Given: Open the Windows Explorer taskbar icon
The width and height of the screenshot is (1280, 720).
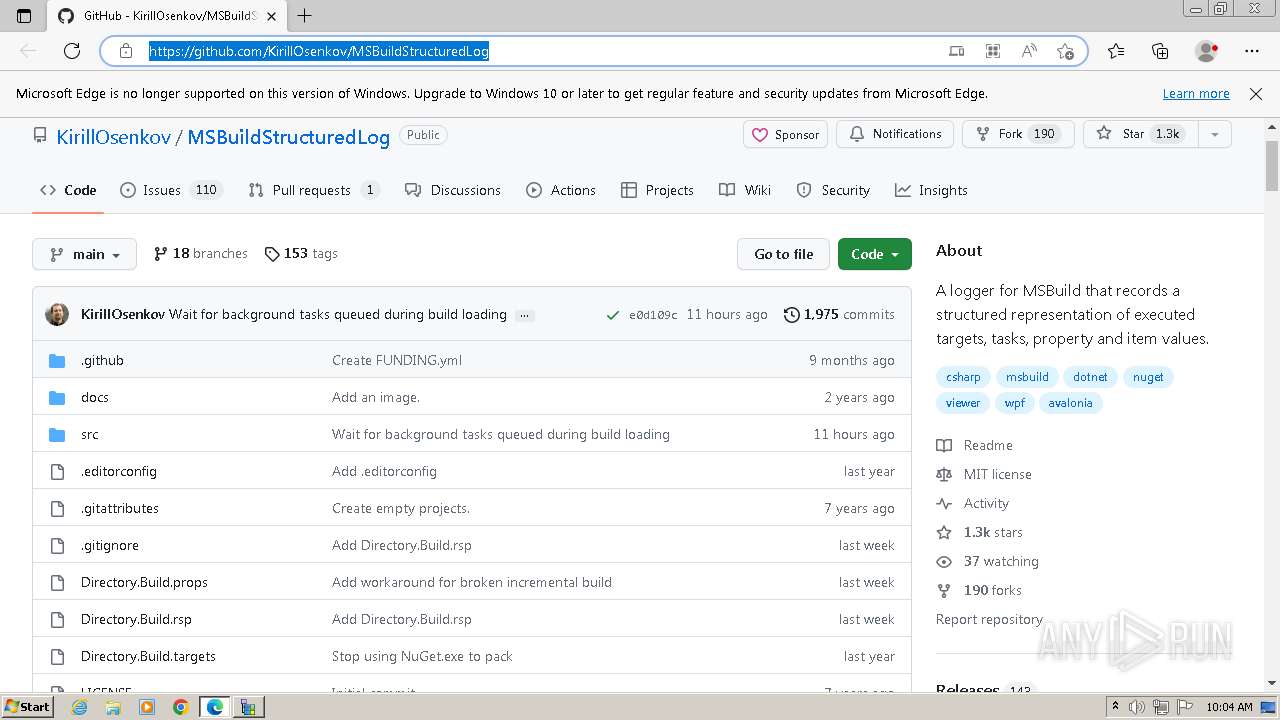Looking at the screenshot, I should (113, 707).
